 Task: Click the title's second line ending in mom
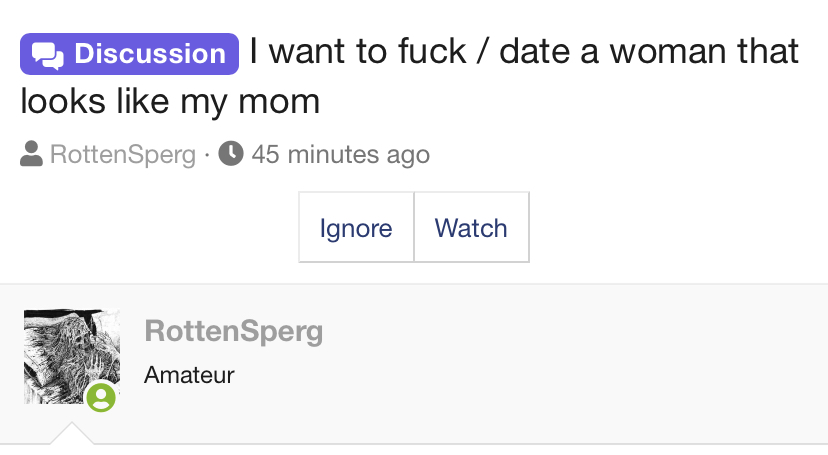[x=170, y=101]
